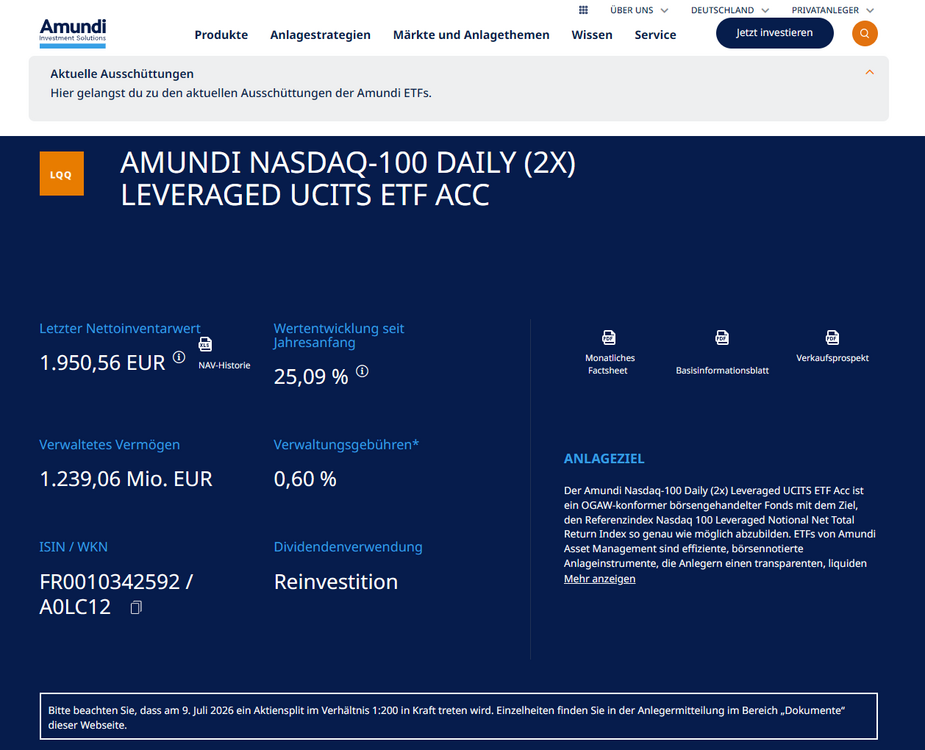
Task: Collapse the Aktuelle Ausschüttungen banner
Action: tap(869, 73)
